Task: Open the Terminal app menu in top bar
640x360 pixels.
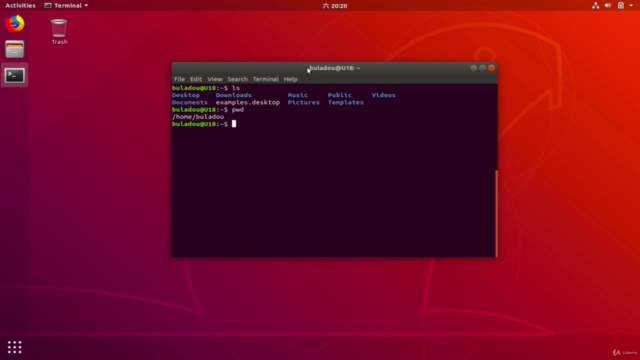Action: point(66,5)
